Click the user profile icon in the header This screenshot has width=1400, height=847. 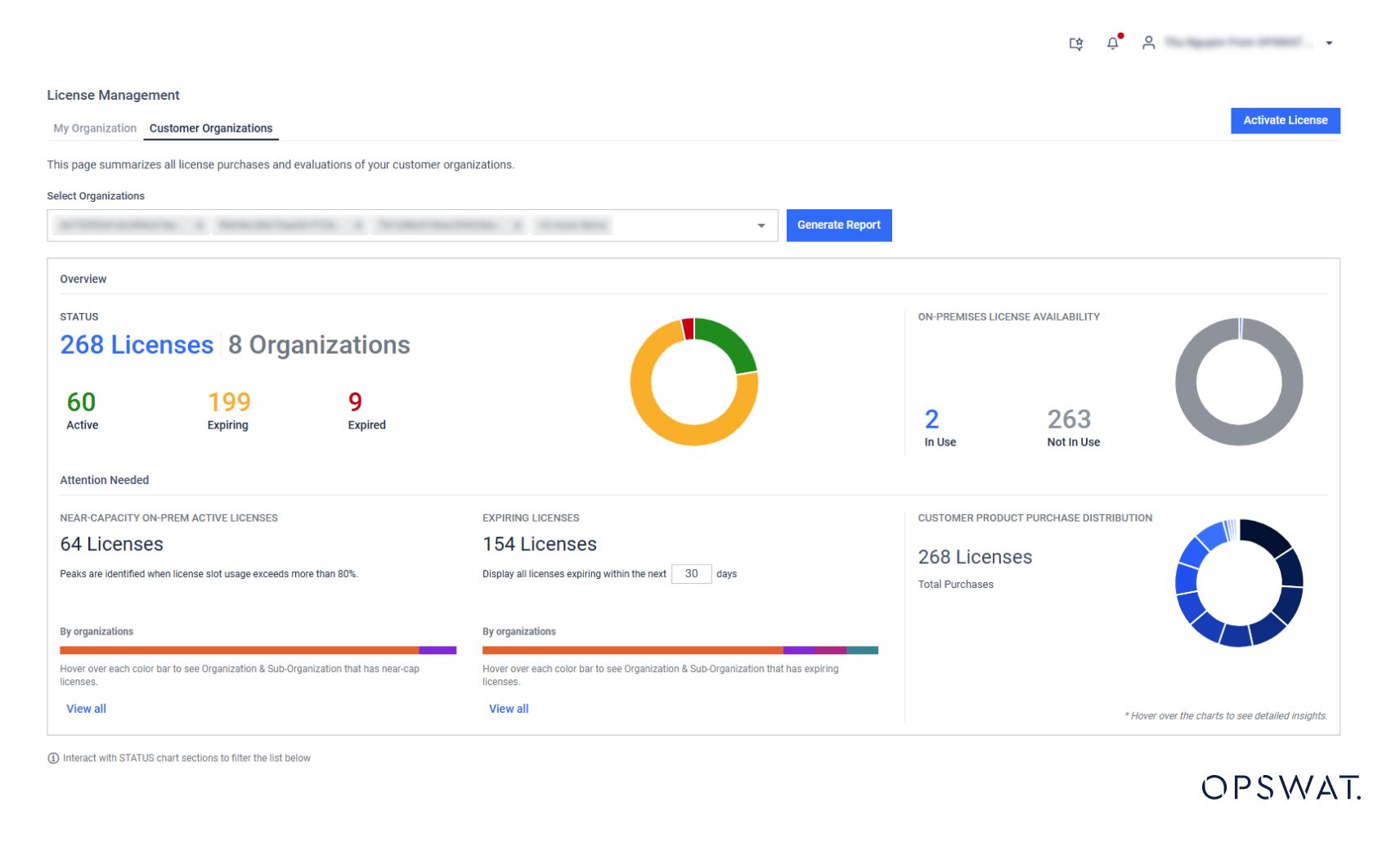click(1148, 43)
